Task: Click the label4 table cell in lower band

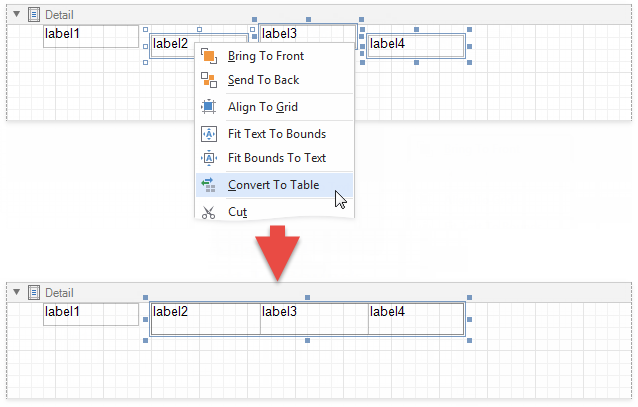Action: coord(415,319)
